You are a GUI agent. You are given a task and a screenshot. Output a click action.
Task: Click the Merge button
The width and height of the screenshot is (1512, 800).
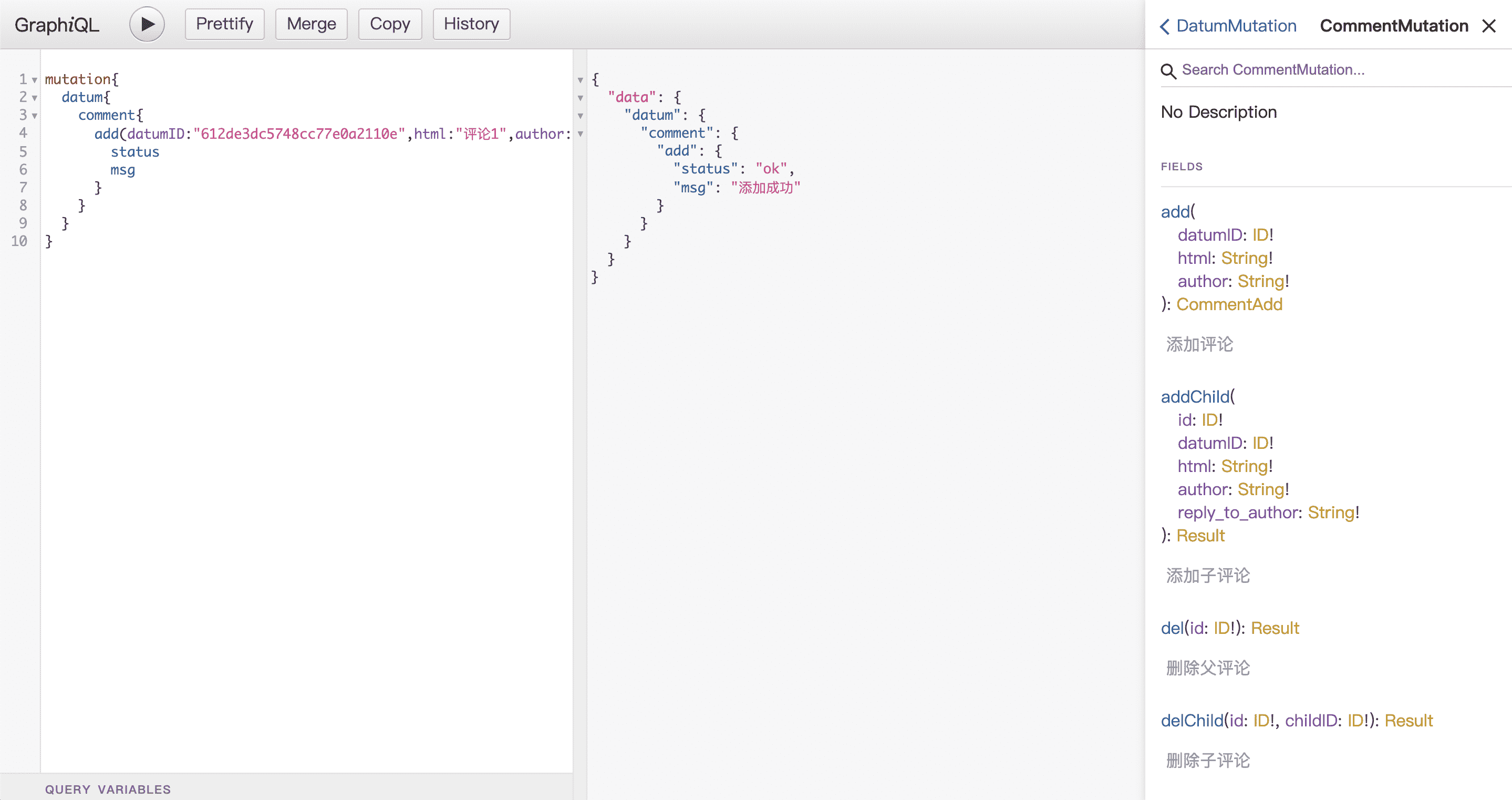click(x=311, y=24)
